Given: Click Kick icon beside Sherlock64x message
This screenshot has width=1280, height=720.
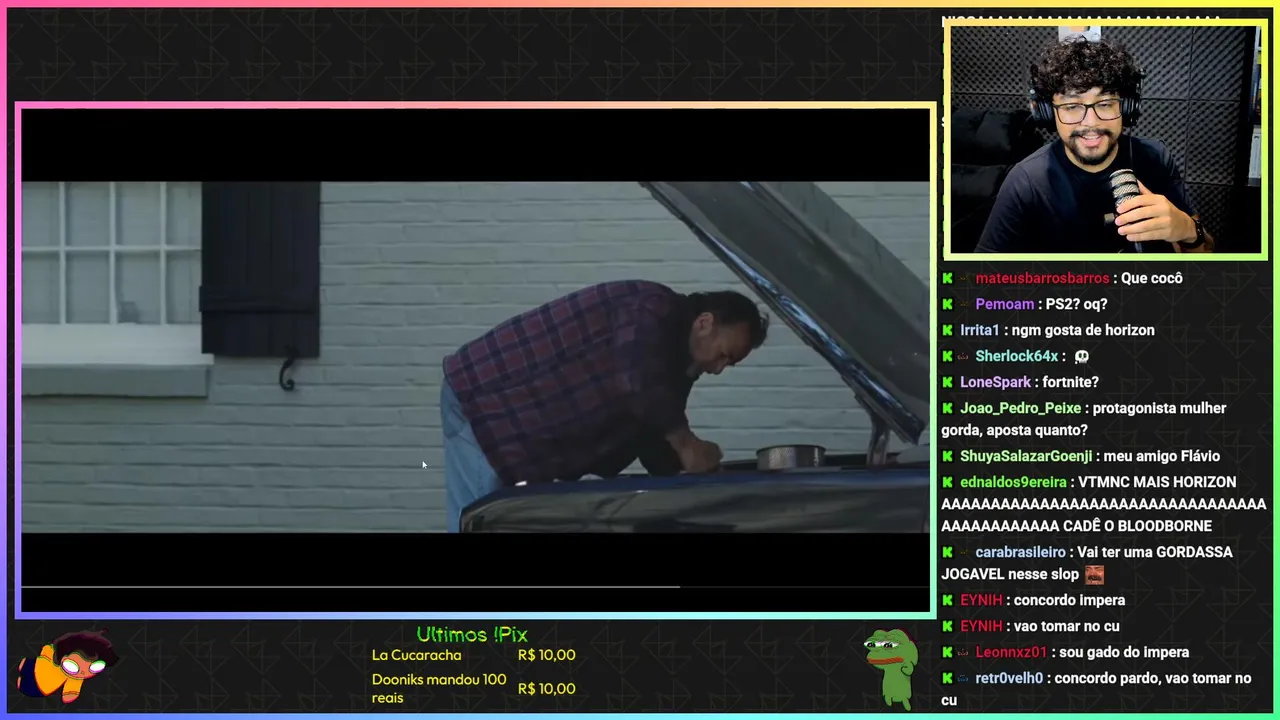Looking at the screenshot, I should (x=947, y=356).
